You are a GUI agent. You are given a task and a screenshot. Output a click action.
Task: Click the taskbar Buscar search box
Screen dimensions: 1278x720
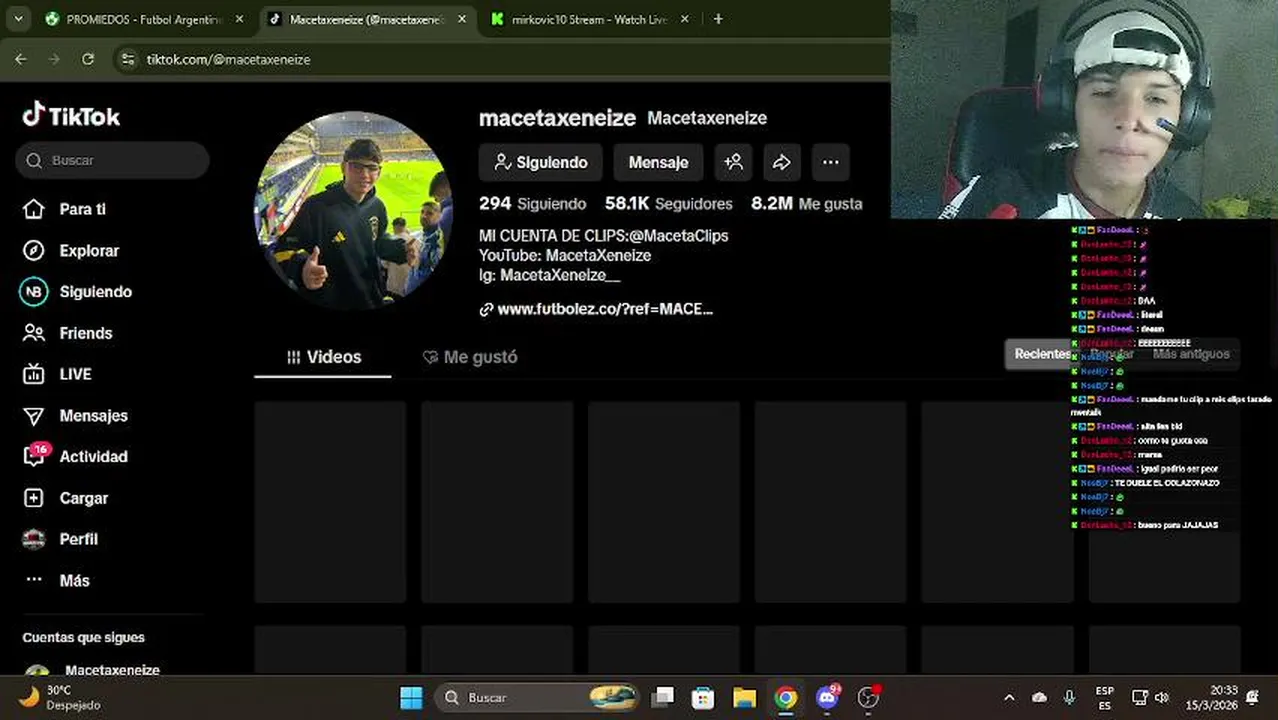(x=537, y=697)
